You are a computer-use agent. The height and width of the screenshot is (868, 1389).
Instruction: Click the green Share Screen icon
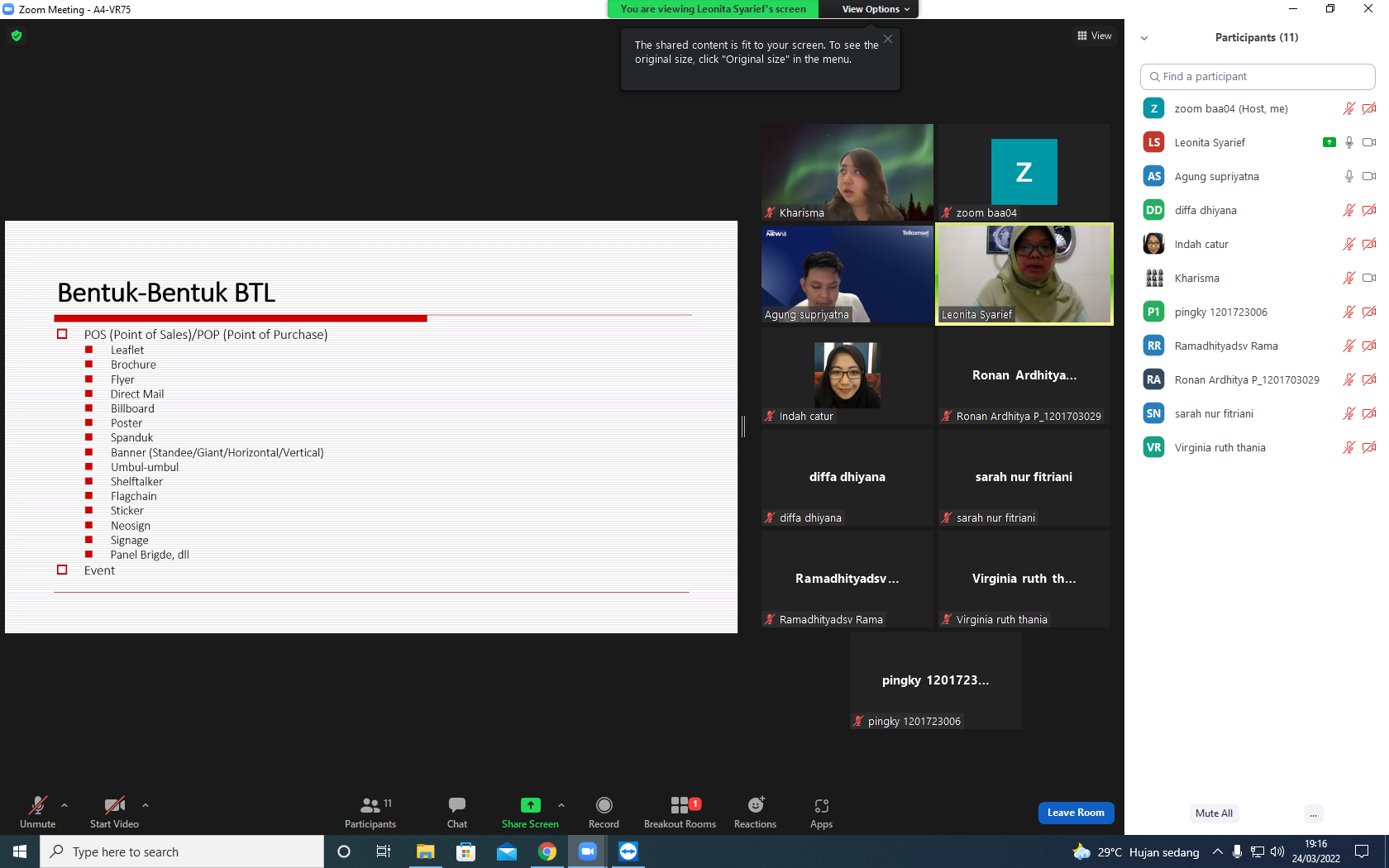530,805
